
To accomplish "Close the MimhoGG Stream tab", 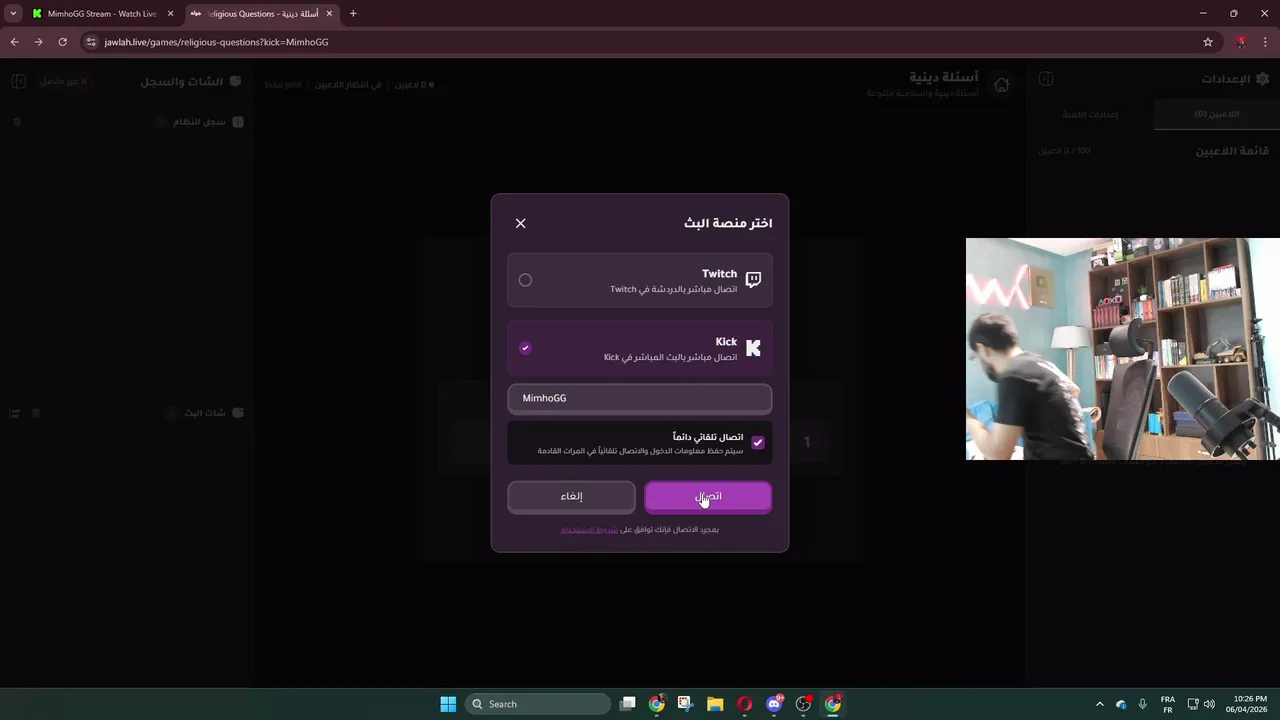I will tap(171, 14).
